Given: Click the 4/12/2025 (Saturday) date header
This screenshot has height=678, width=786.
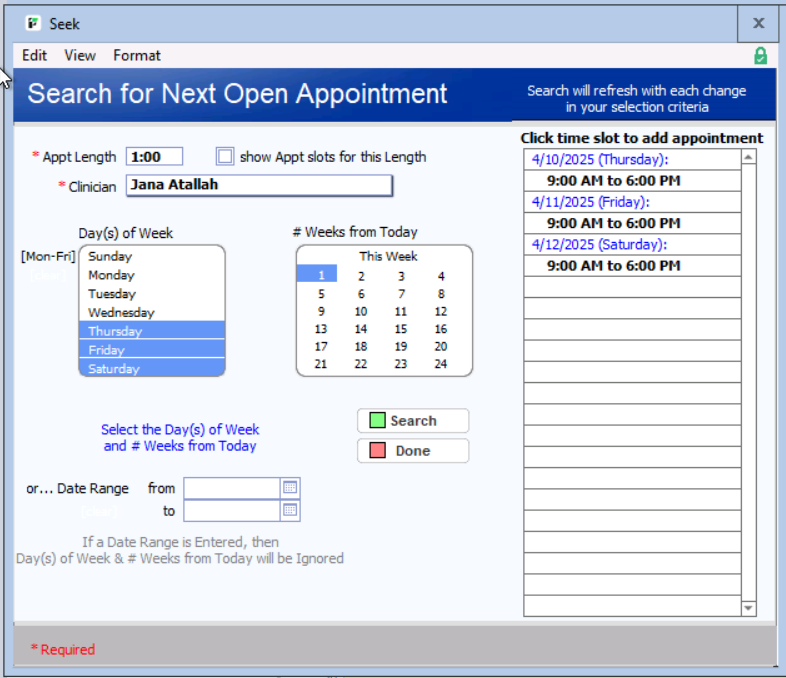Looking at the screenshot, I should coord(632,245).
